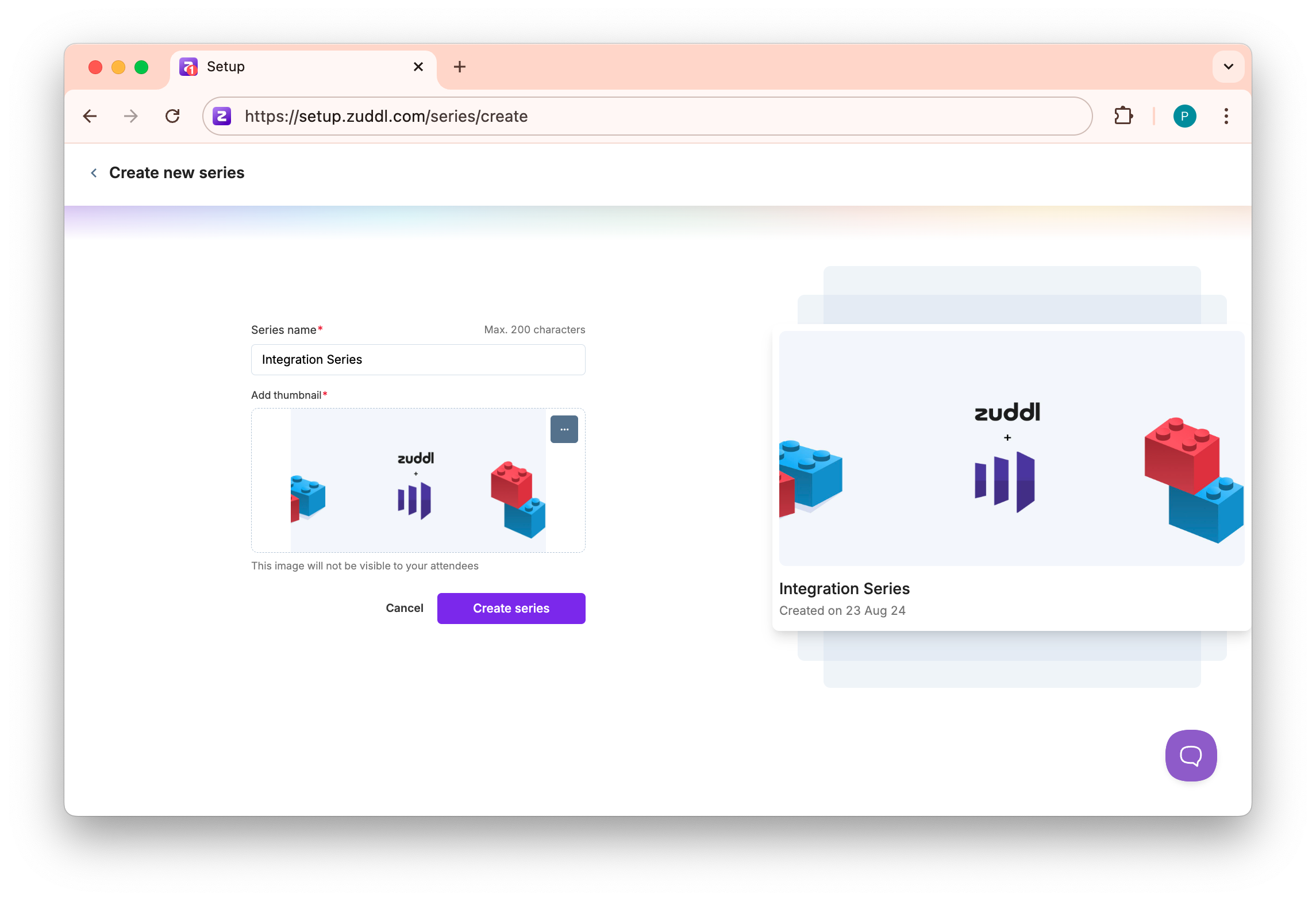Open the browser three-dot menu
This screenshot has height=901, width=1316.
[x=1226, y=116]
